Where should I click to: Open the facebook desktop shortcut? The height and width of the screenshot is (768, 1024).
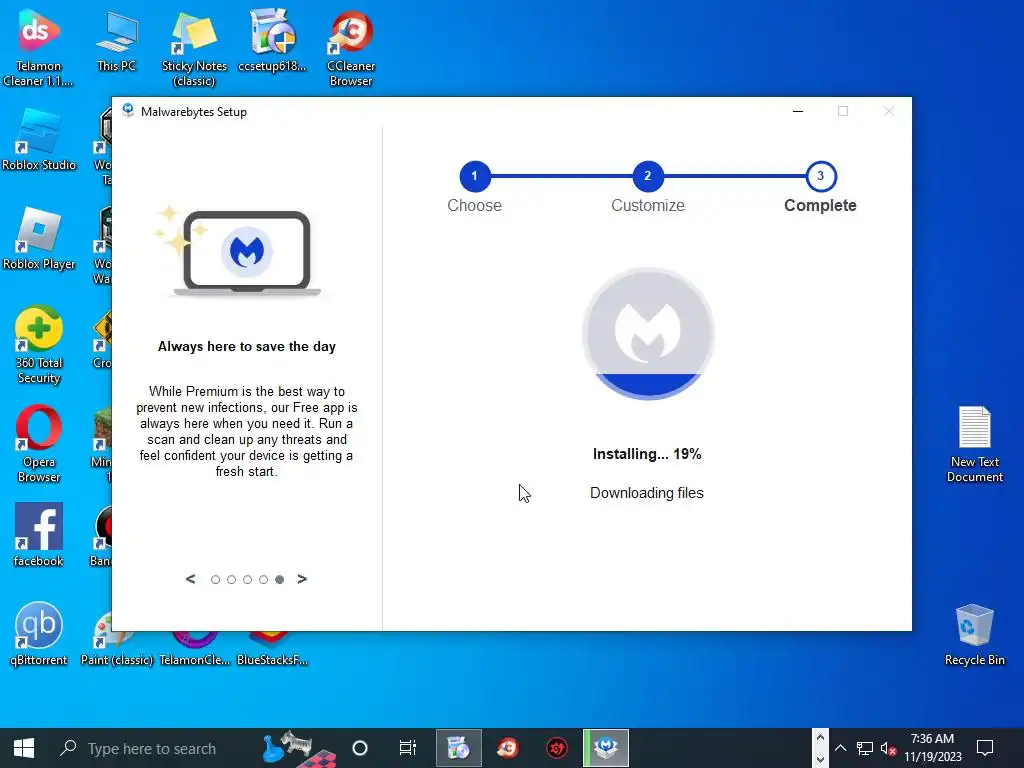pyautogui.click(x=39, y=534)
